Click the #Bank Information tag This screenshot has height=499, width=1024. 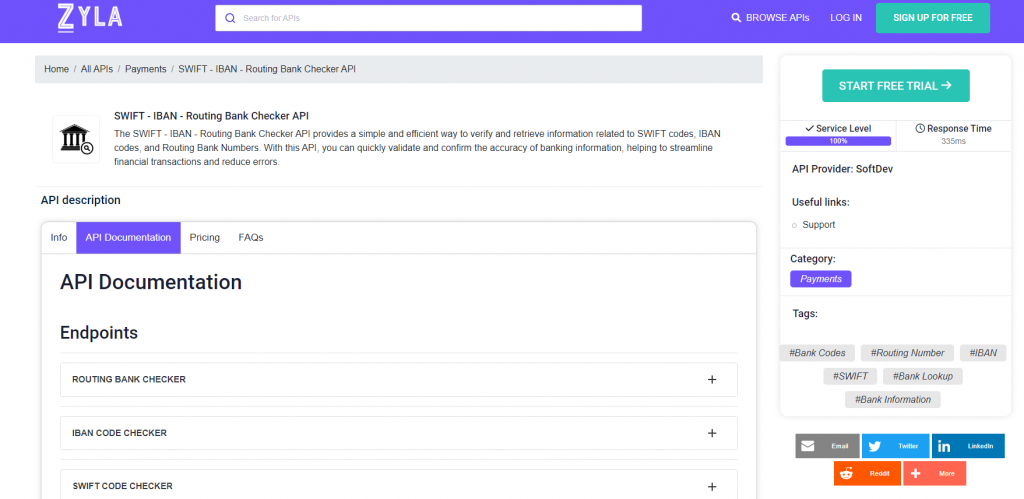[x=893, y=400]
